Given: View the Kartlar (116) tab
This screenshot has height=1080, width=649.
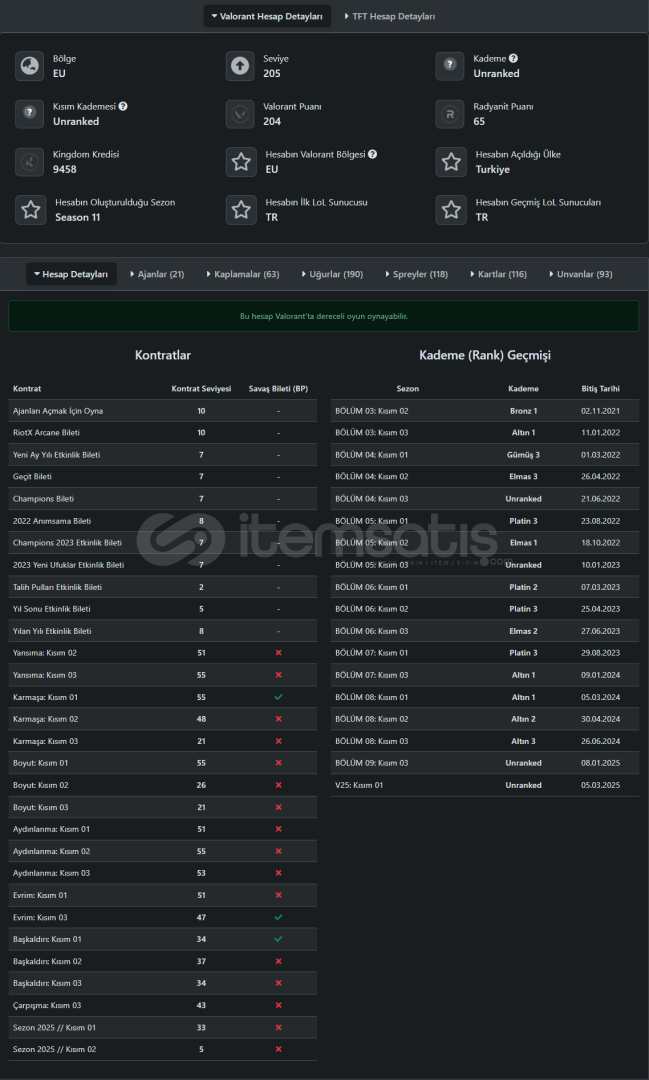Looking at the screenshot, I should [x=499, y=274].
